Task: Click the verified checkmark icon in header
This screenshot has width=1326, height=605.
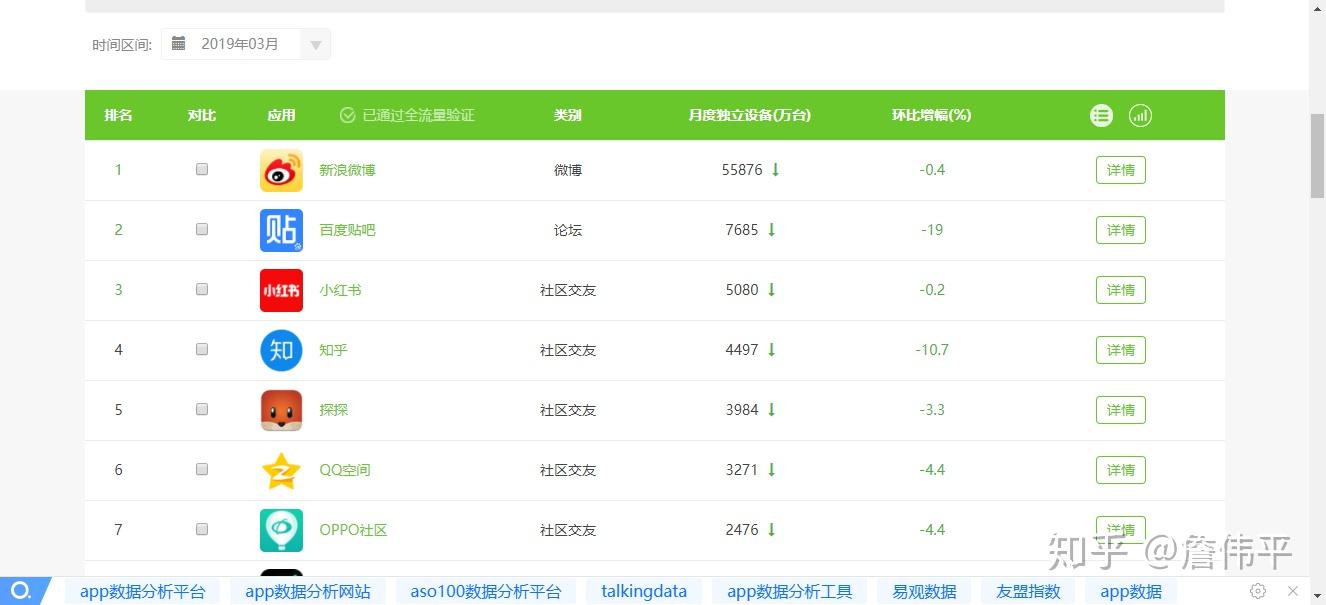Action: tap(348, 115)
